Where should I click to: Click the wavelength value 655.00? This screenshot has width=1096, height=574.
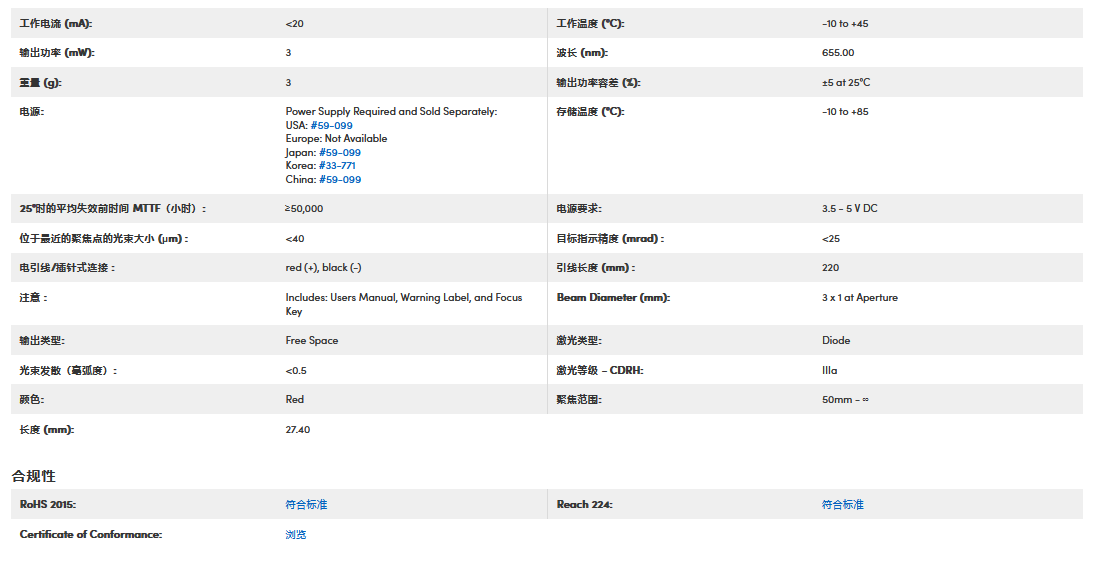[x=838, y=53]
